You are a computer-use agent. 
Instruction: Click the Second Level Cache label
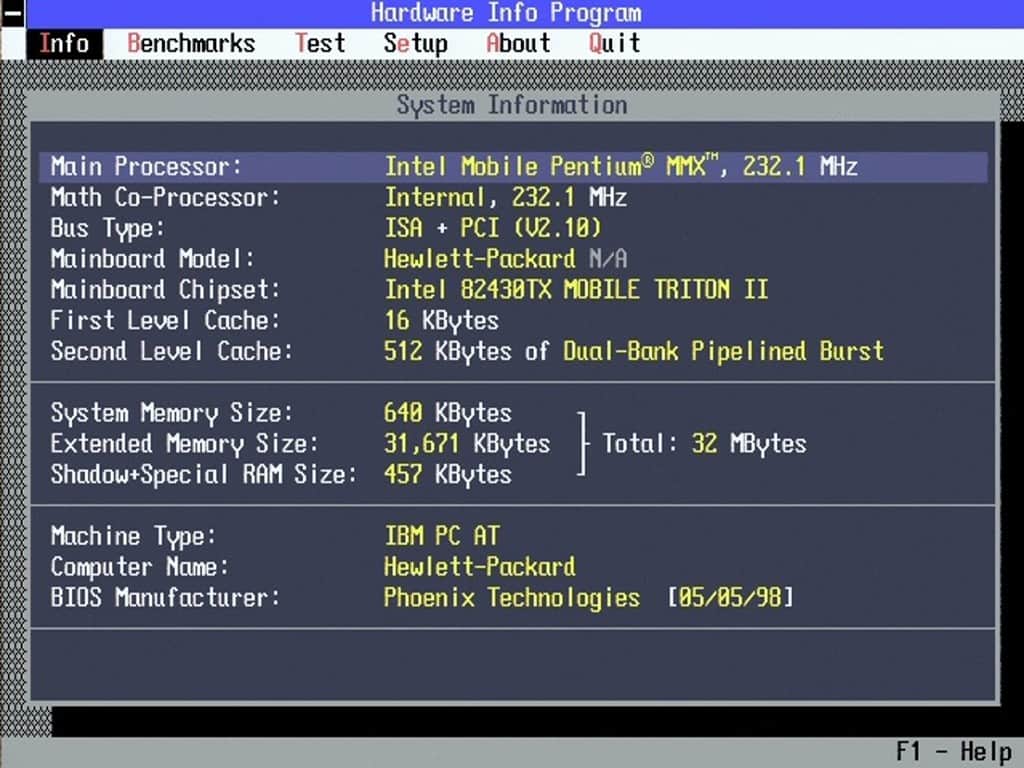172,351
